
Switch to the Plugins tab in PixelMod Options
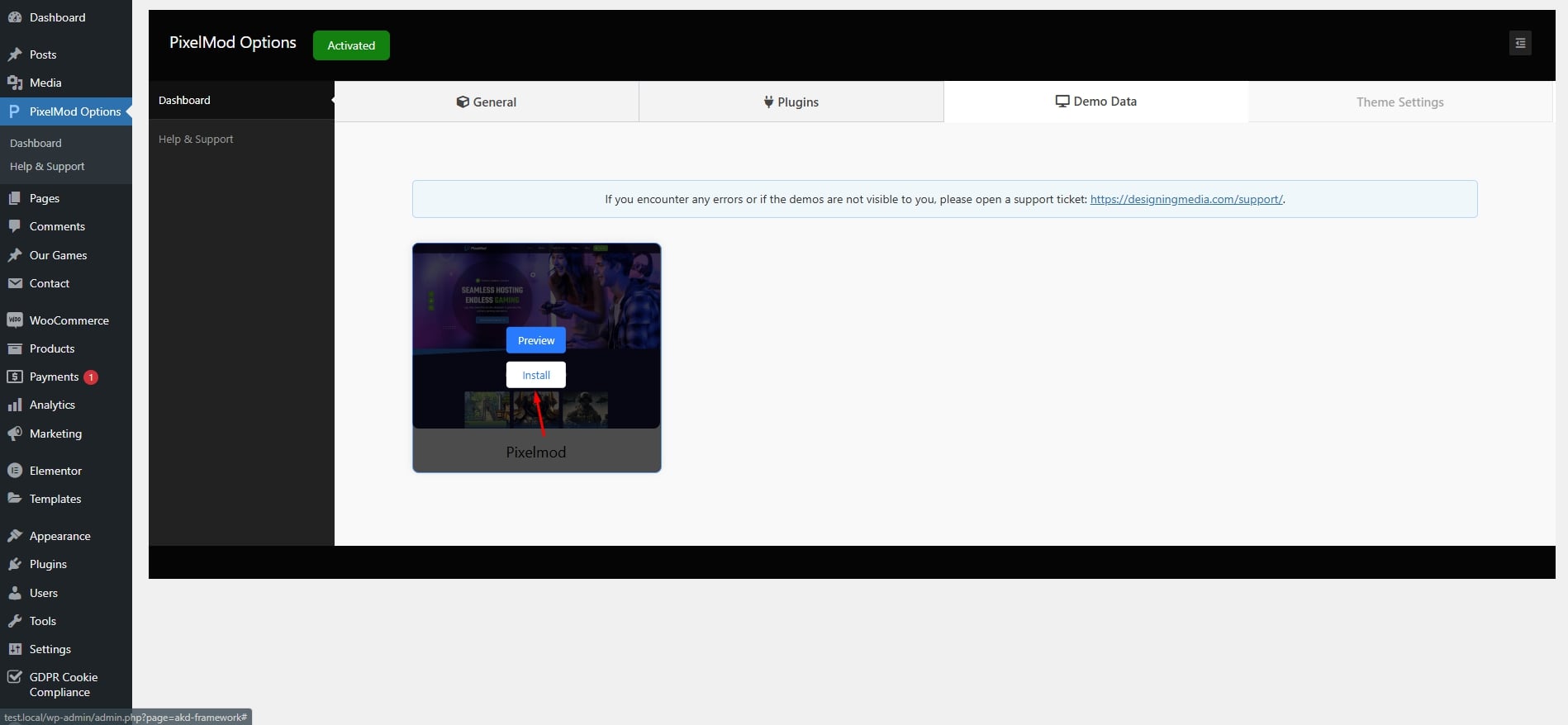coord(791,102)
